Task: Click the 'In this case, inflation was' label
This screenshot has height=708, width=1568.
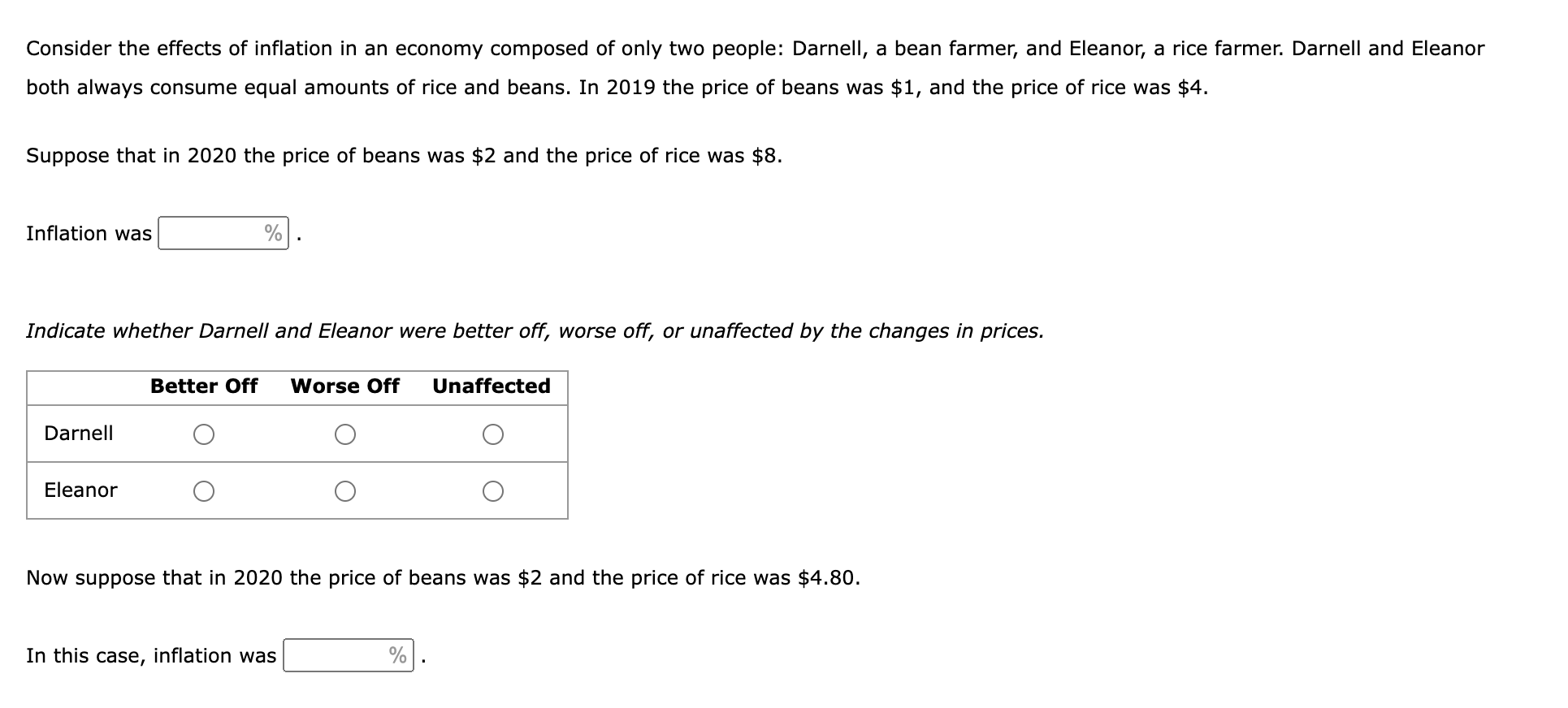Action: (x=151, y=655)
